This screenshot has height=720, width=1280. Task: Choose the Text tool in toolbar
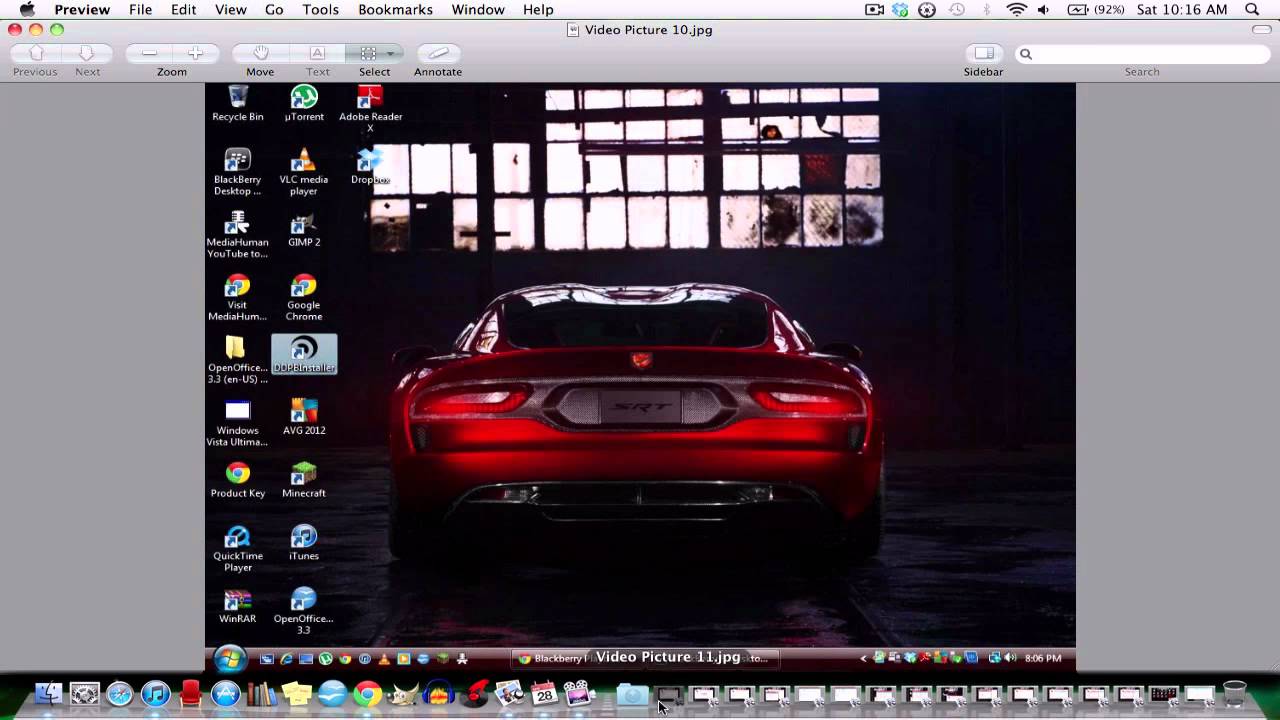(317, 53)
